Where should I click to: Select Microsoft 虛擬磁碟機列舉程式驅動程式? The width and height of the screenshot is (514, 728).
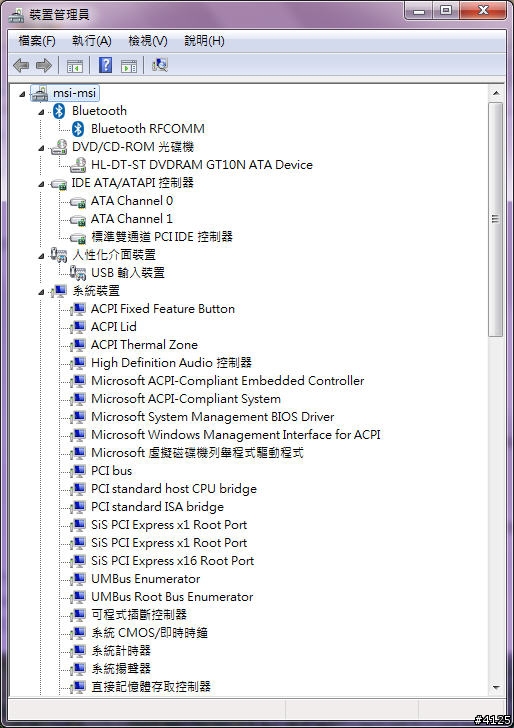point(197,453)
